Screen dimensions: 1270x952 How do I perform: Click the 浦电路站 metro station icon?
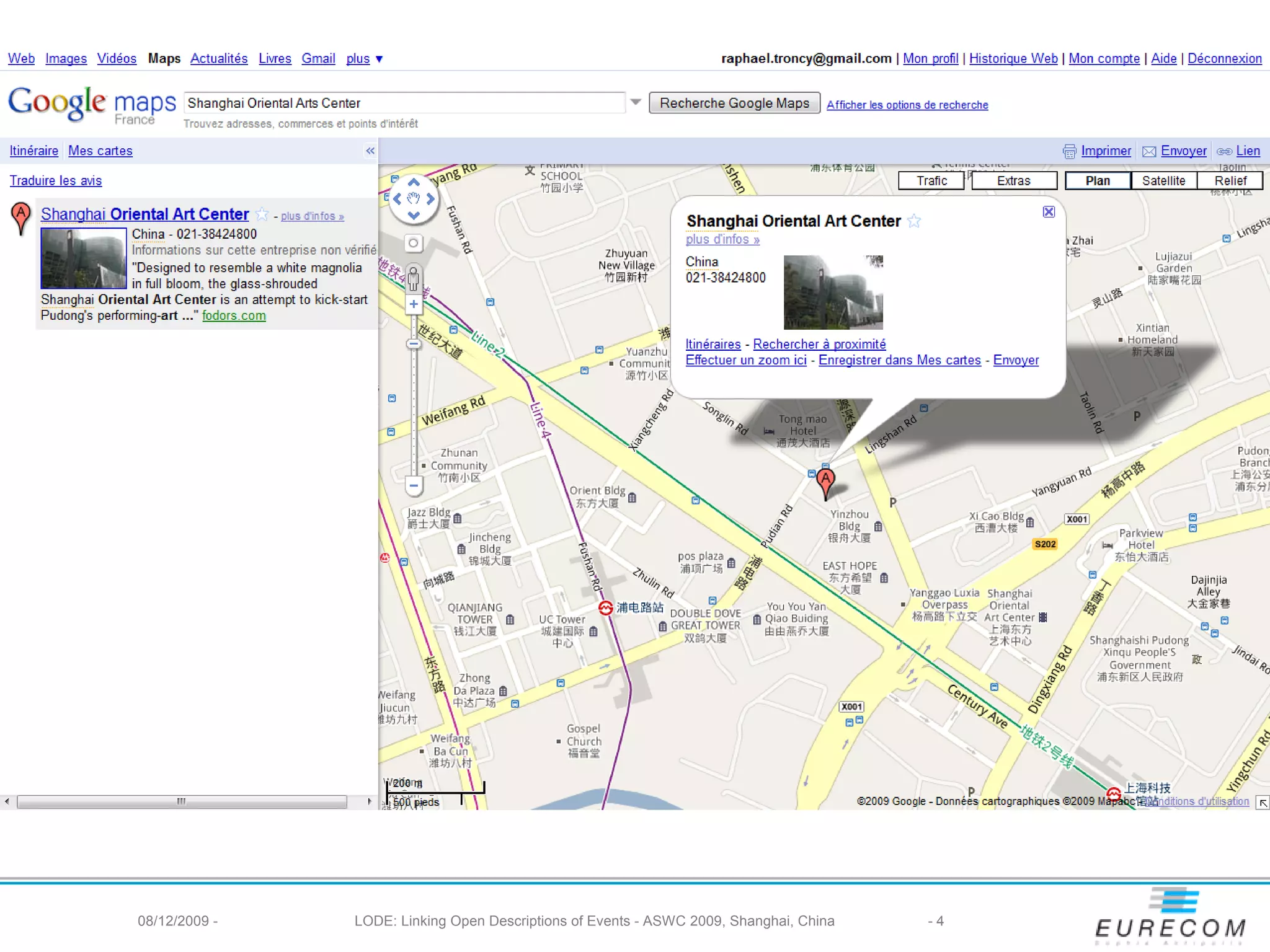605,608
